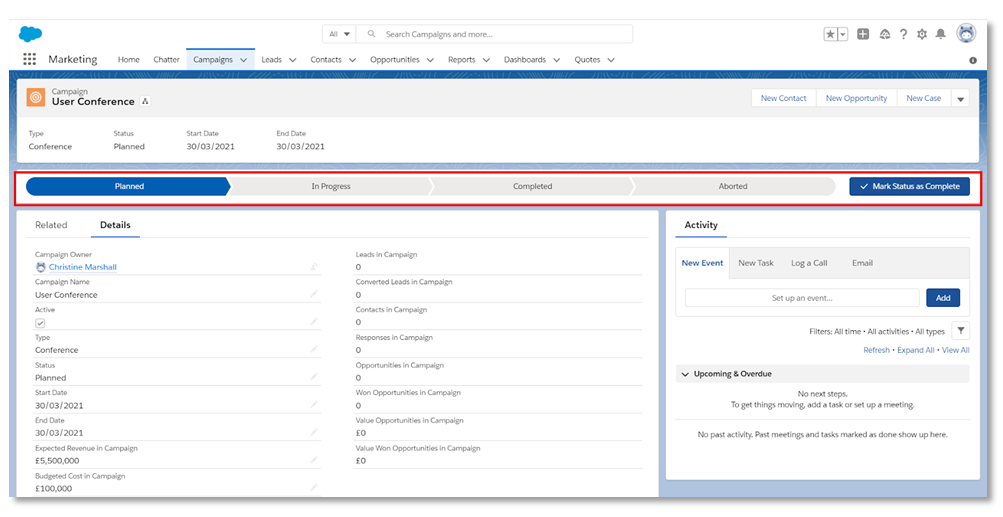Expand the Campaigns tab dropdown chevron
The image size is (1003, 517).
(243, 60)
